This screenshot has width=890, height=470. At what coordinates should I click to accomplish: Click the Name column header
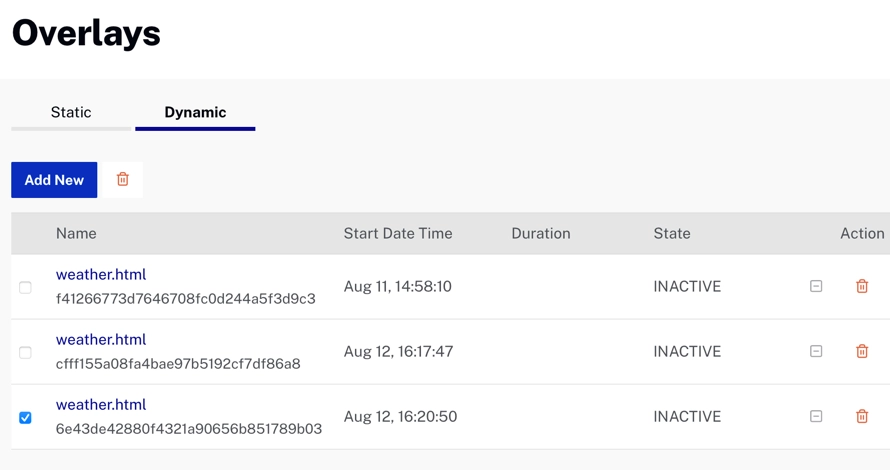76,234
